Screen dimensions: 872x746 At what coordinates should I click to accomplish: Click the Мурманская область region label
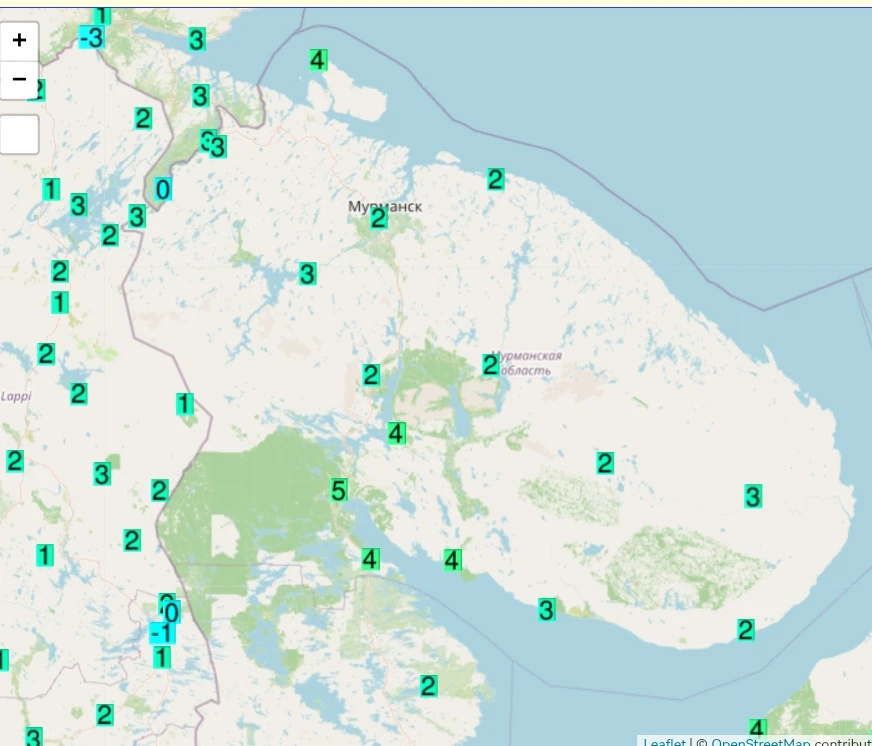pyautogui.click(x=526, y=363)
